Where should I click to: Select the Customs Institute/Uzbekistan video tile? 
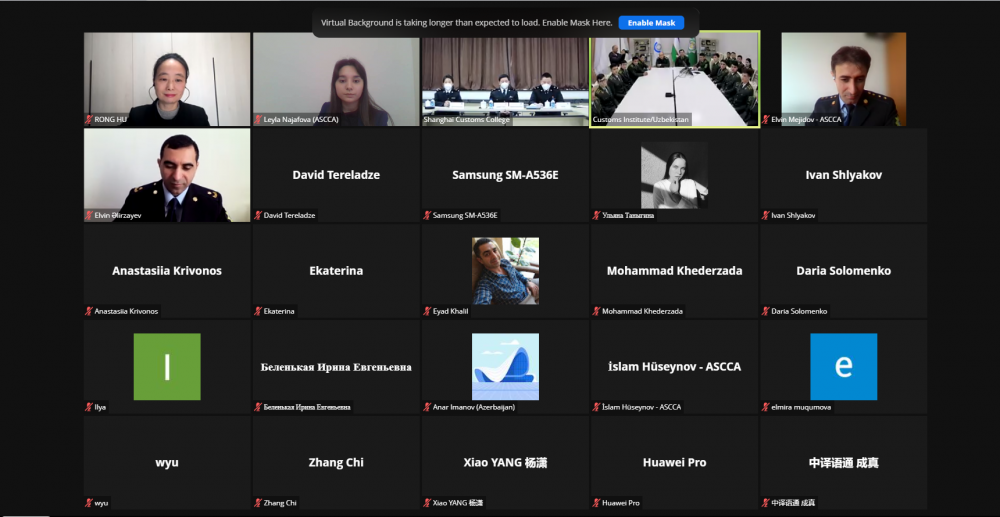point(675,80)
